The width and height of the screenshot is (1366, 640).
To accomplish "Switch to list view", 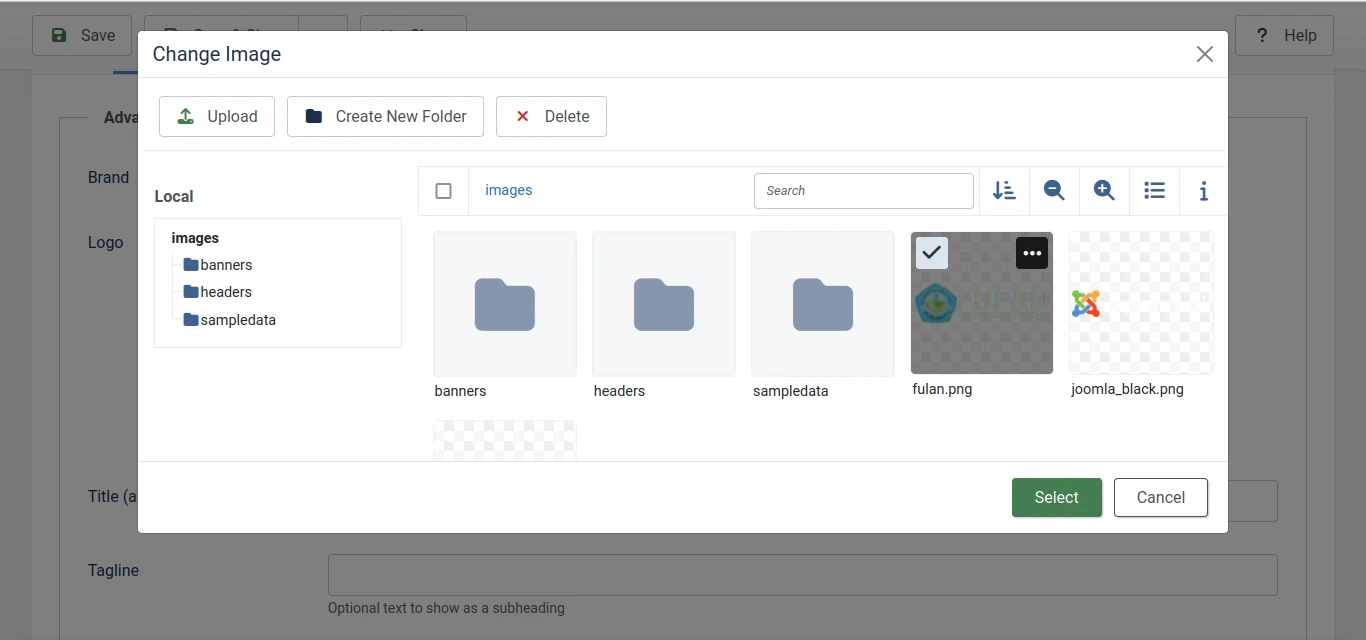I will 1154,191.
